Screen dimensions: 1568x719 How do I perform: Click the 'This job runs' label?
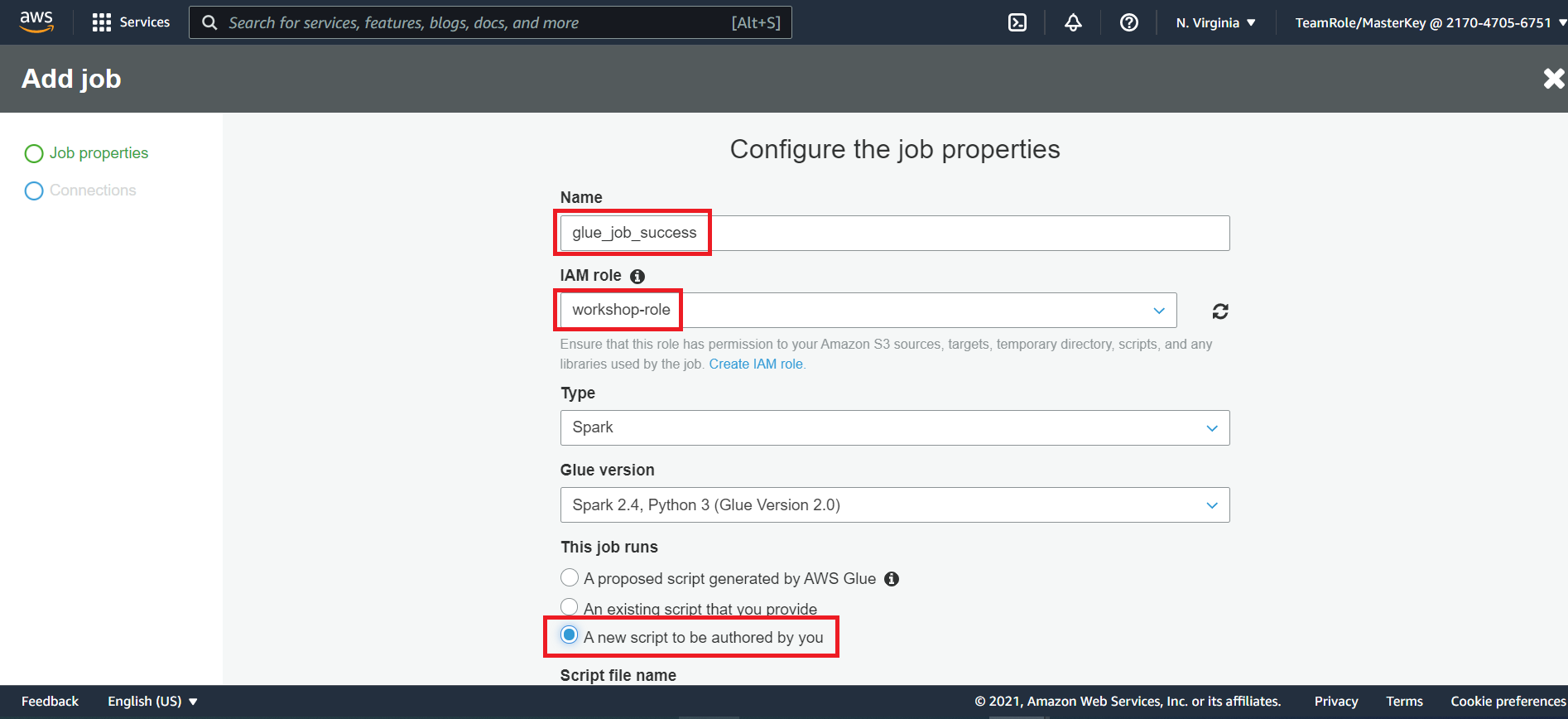608,547
